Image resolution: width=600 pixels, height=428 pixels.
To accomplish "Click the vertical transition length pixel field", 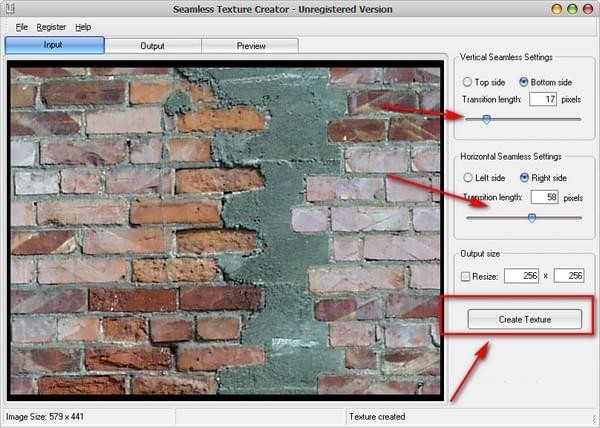I will pos(543,100).
